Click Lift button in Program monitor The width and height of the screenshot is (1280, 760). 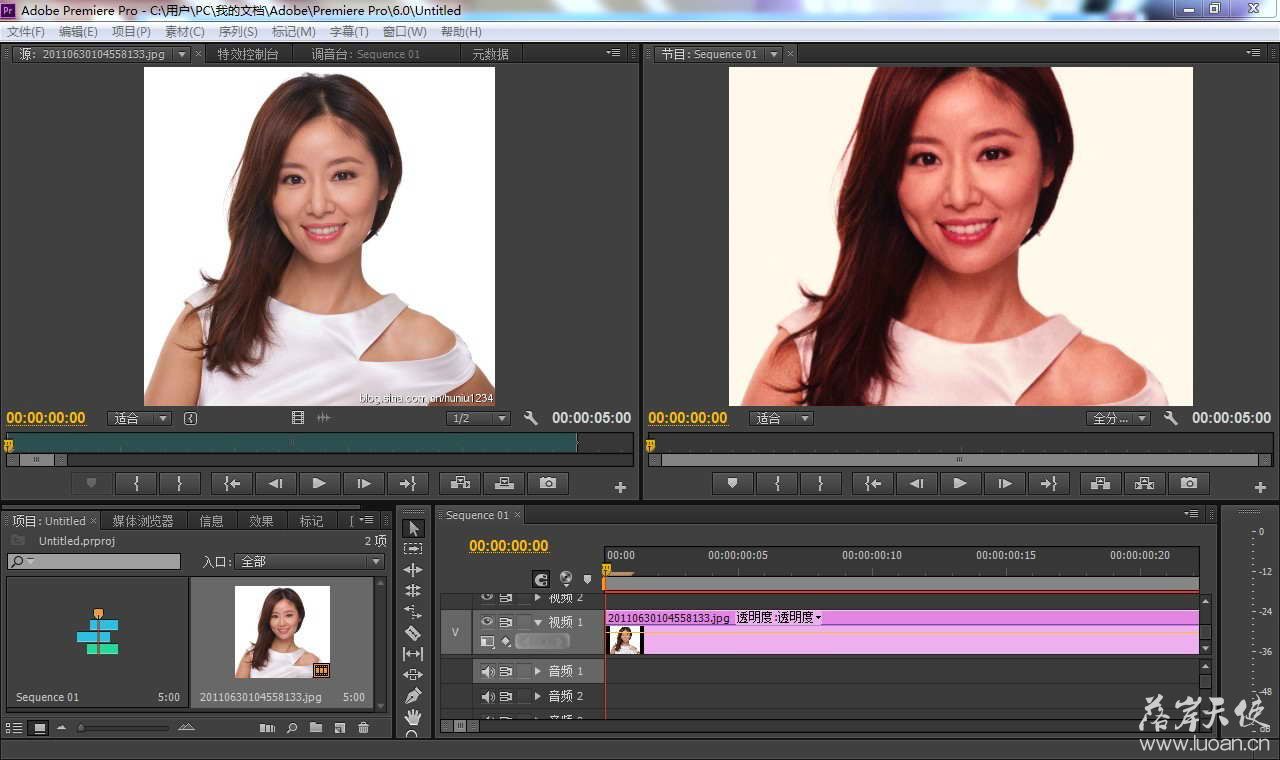coord(1100,483)
